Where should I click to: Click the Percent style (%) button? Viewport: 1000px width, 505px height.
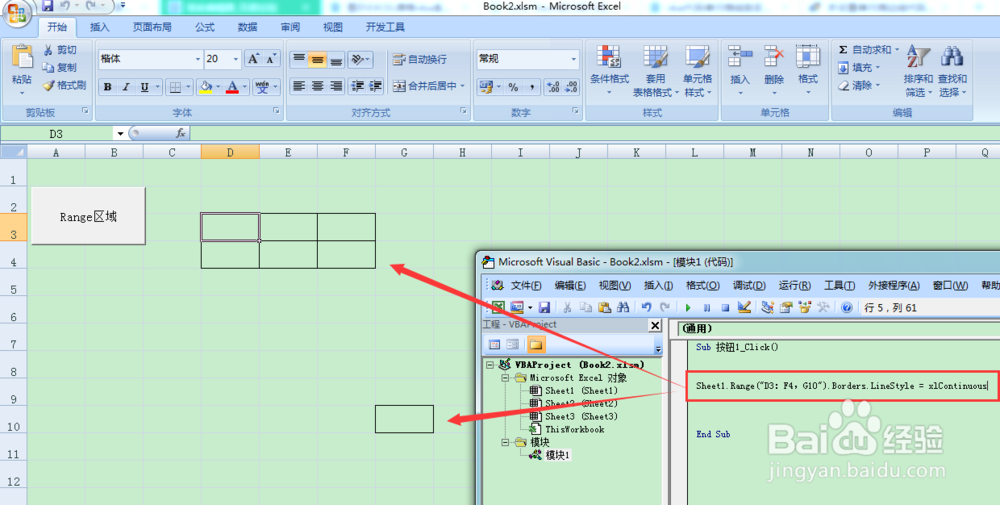point(513,87)
